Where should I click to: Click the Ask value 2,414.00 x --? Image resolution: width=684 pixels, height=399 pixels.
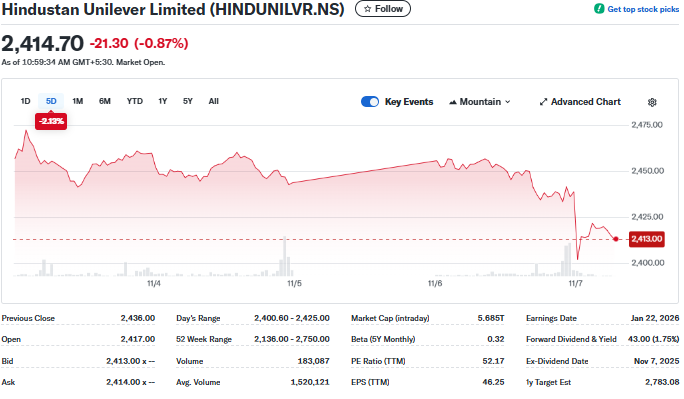(130, 382)
